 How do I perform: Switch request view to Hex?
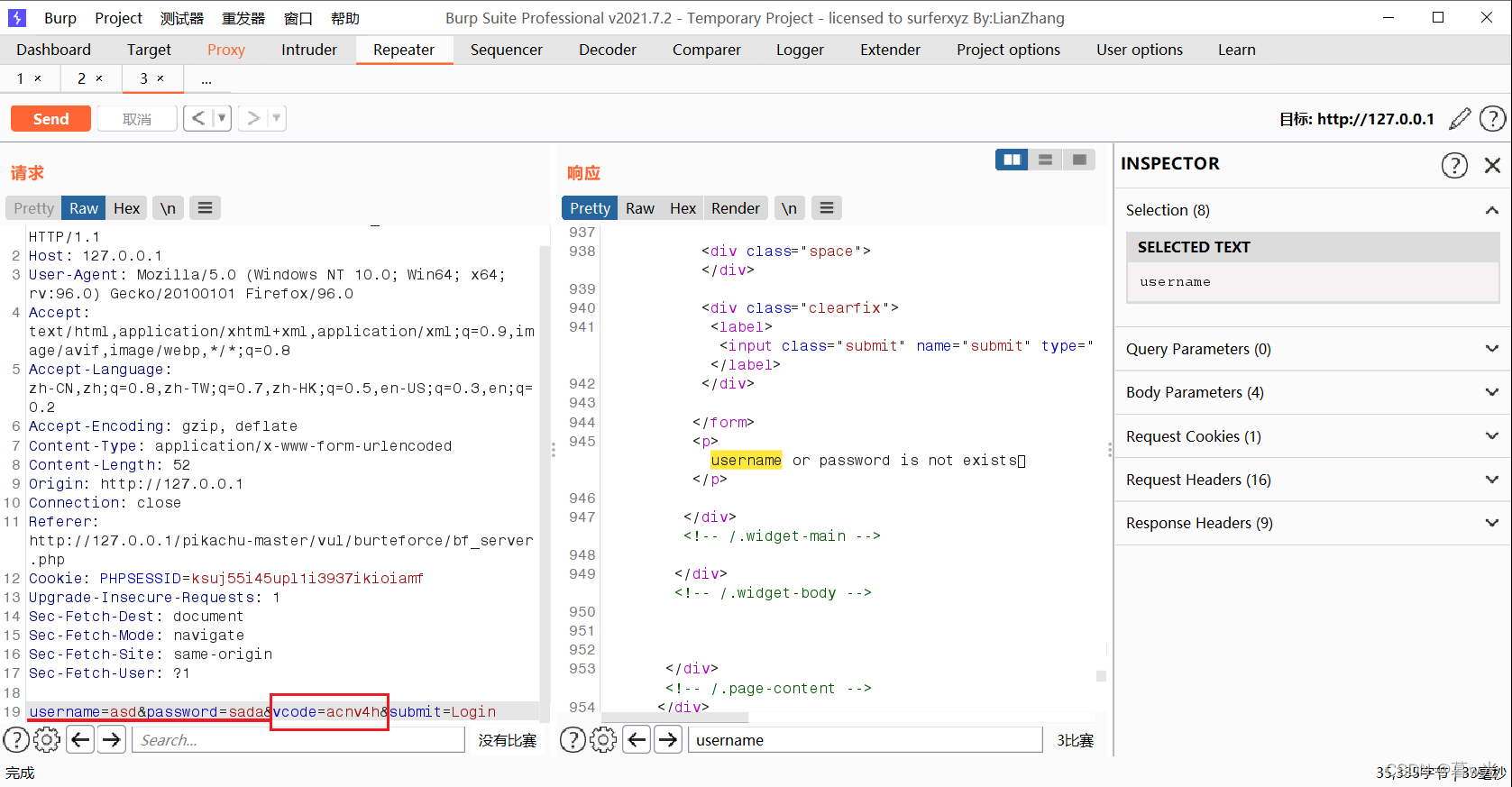[x=126, y=208]
